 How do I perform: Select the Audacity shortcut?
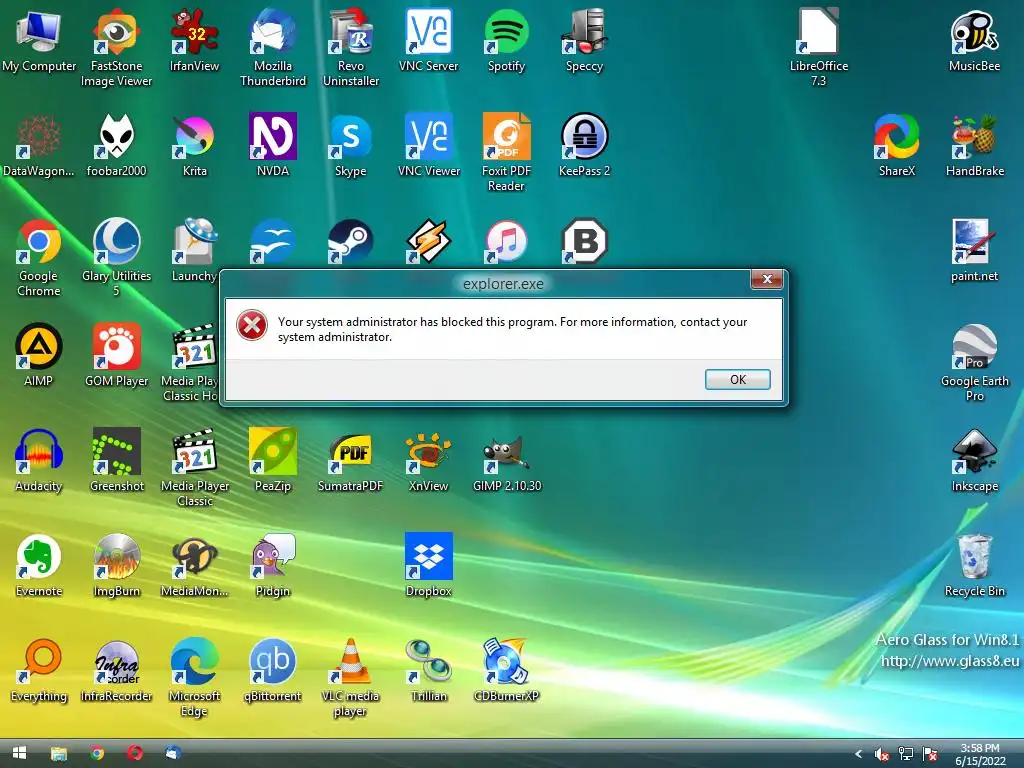pyautogui.click(x=39, y=460)
